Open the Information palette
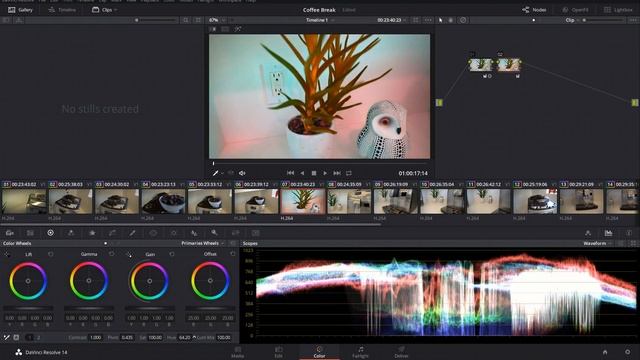The width and height of the screenshot is (640, 360). pos(629,233)
